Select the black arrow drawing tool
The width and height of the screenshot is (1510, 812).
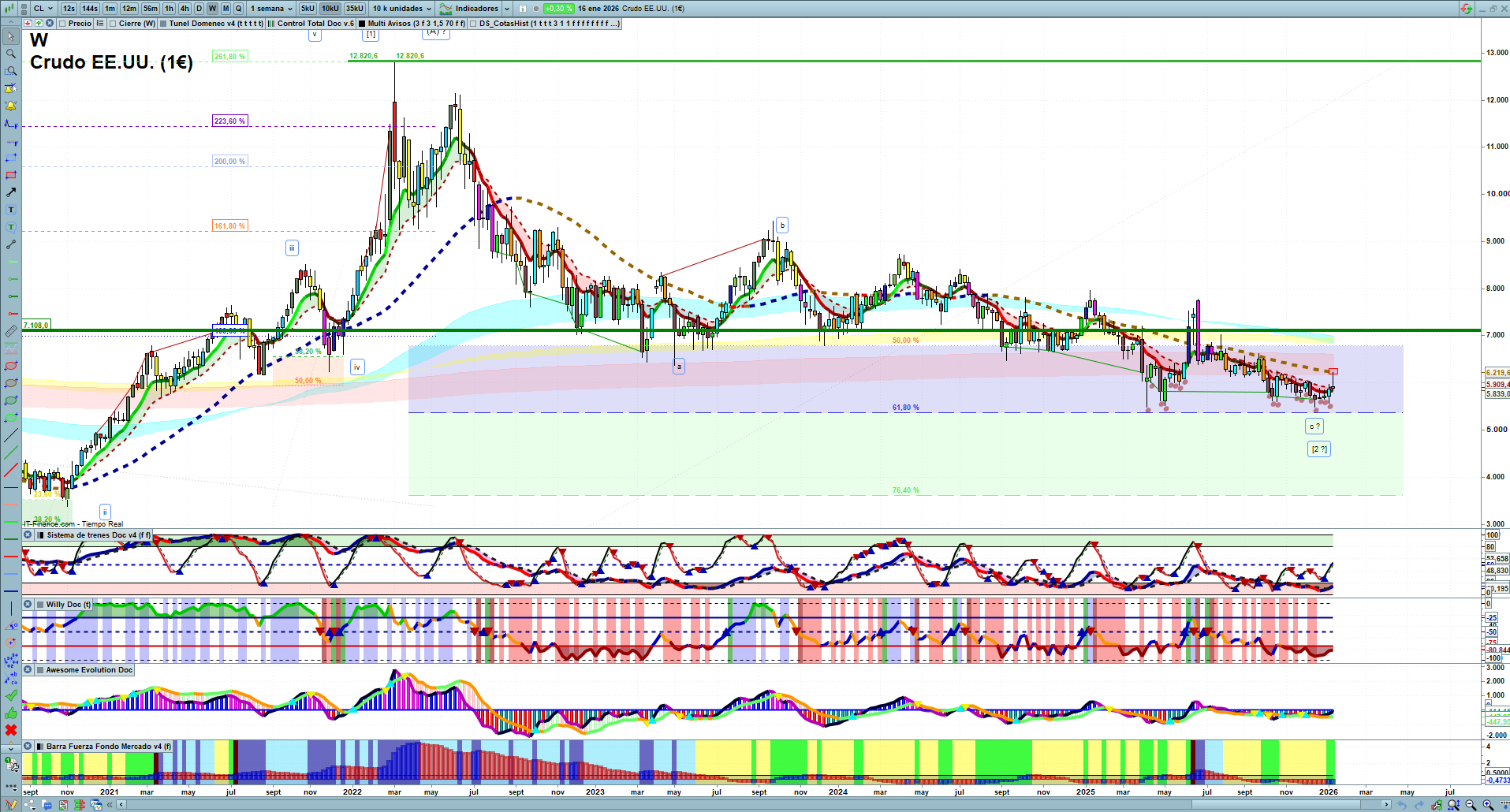point(11,192)
